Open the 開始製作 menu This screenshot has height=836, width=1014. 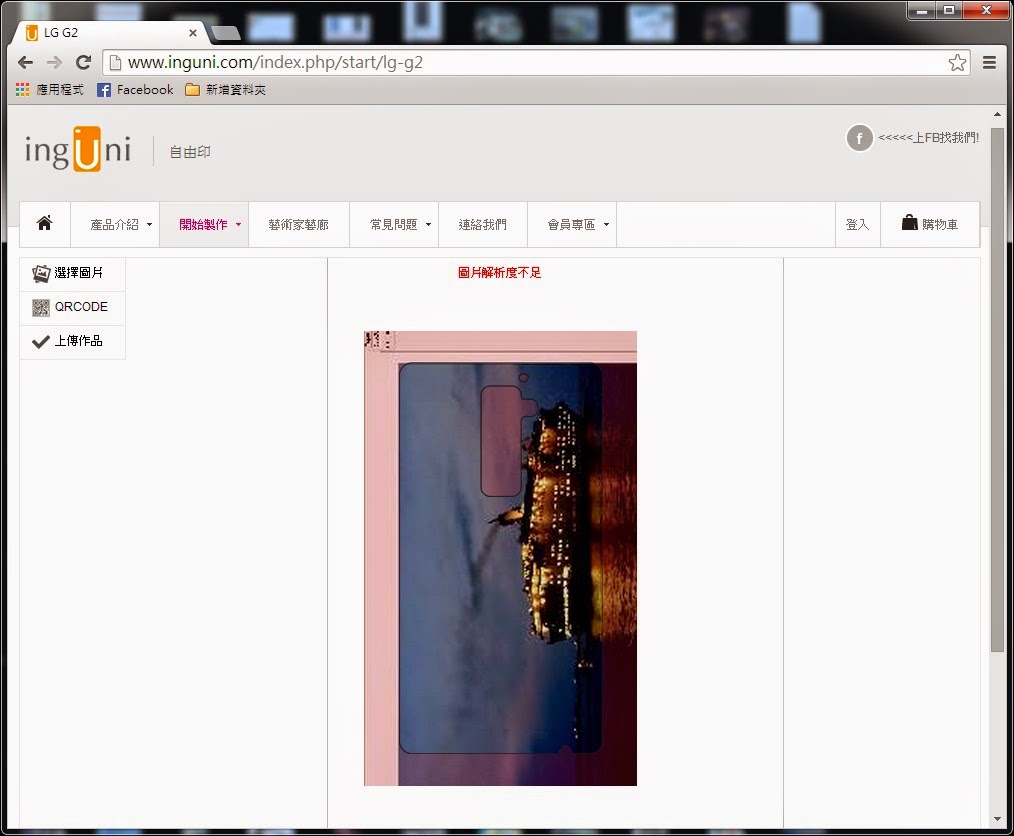coord(204,224)
